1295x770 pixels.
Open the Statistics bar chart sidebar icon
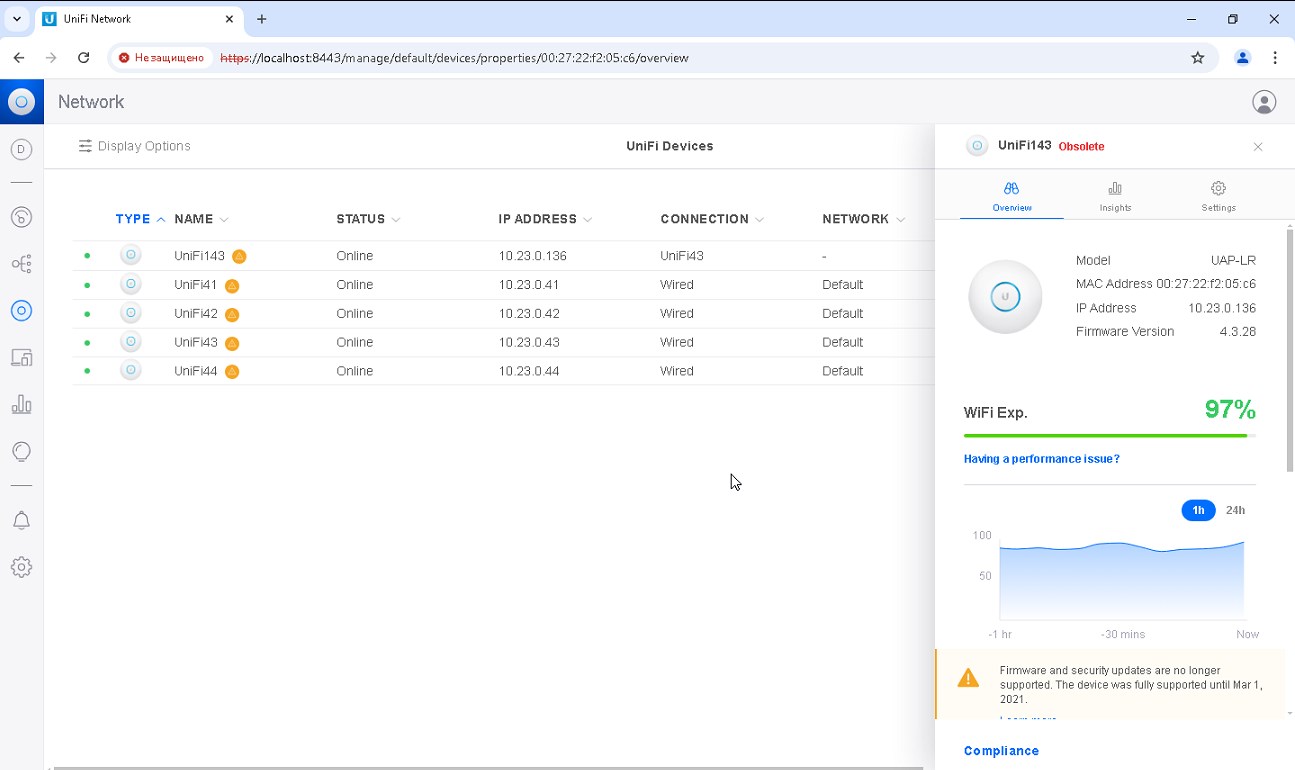(x=21, y=404)
